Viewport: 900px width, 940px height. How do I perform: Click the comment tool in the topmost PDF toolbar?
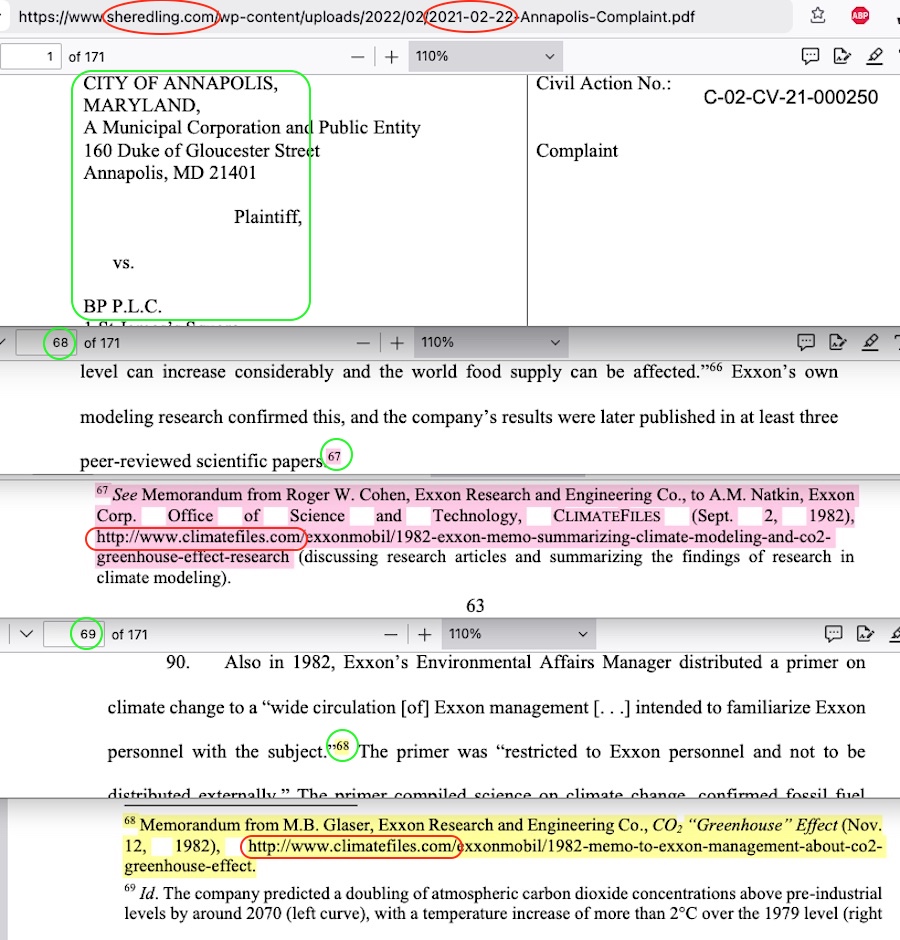click(811, 56)
